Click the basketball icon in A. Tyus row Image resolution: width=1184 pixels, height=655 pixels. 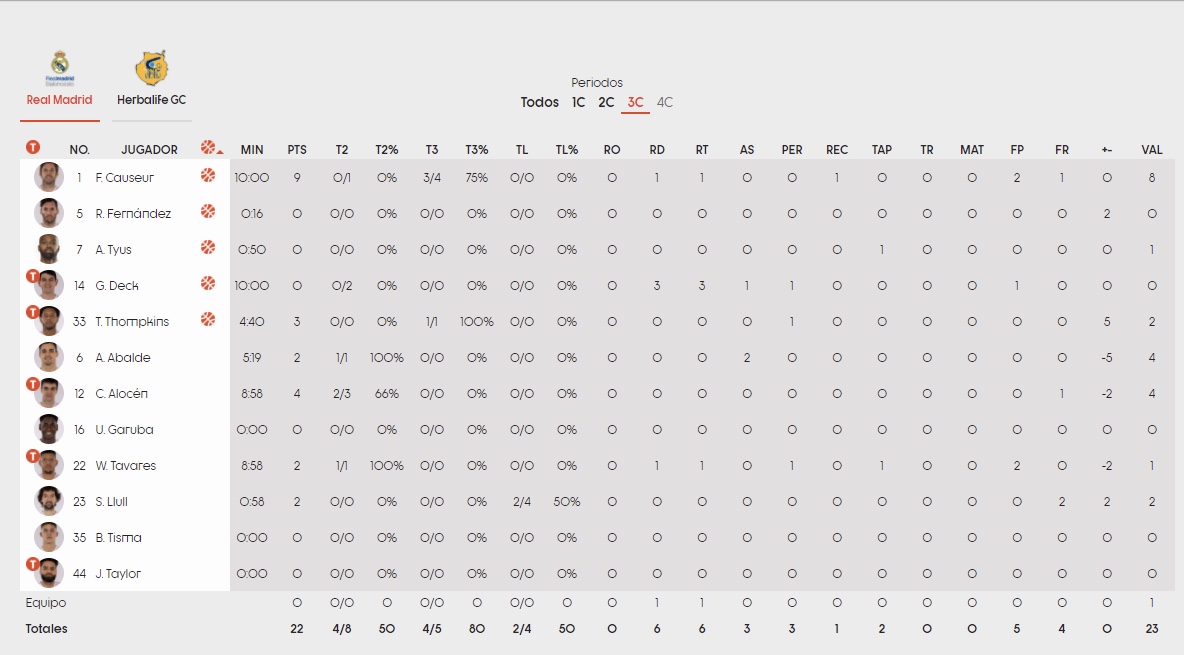coord(208,248)
